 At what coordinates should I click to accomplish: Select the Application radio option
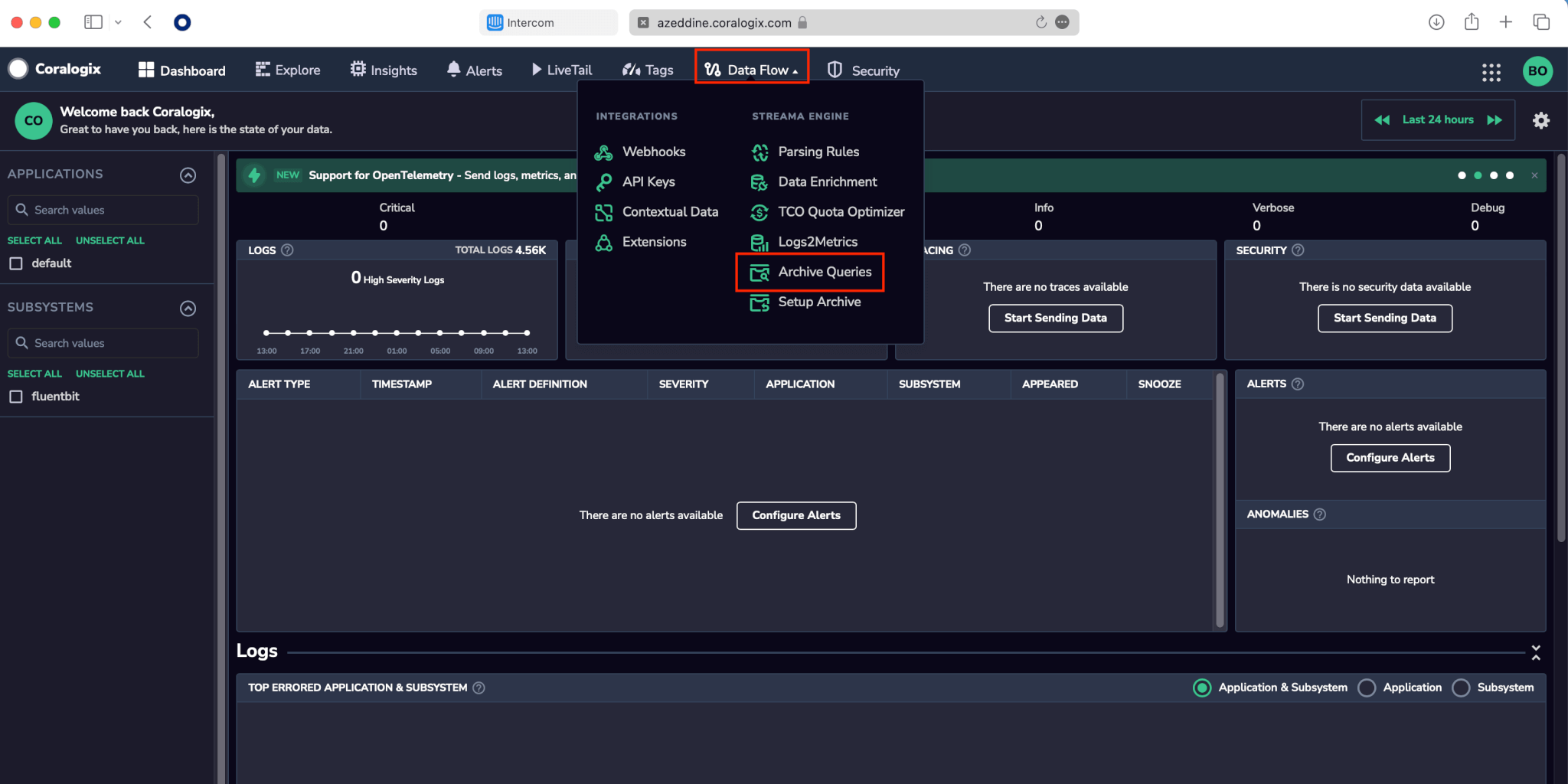pos(1367,688)
